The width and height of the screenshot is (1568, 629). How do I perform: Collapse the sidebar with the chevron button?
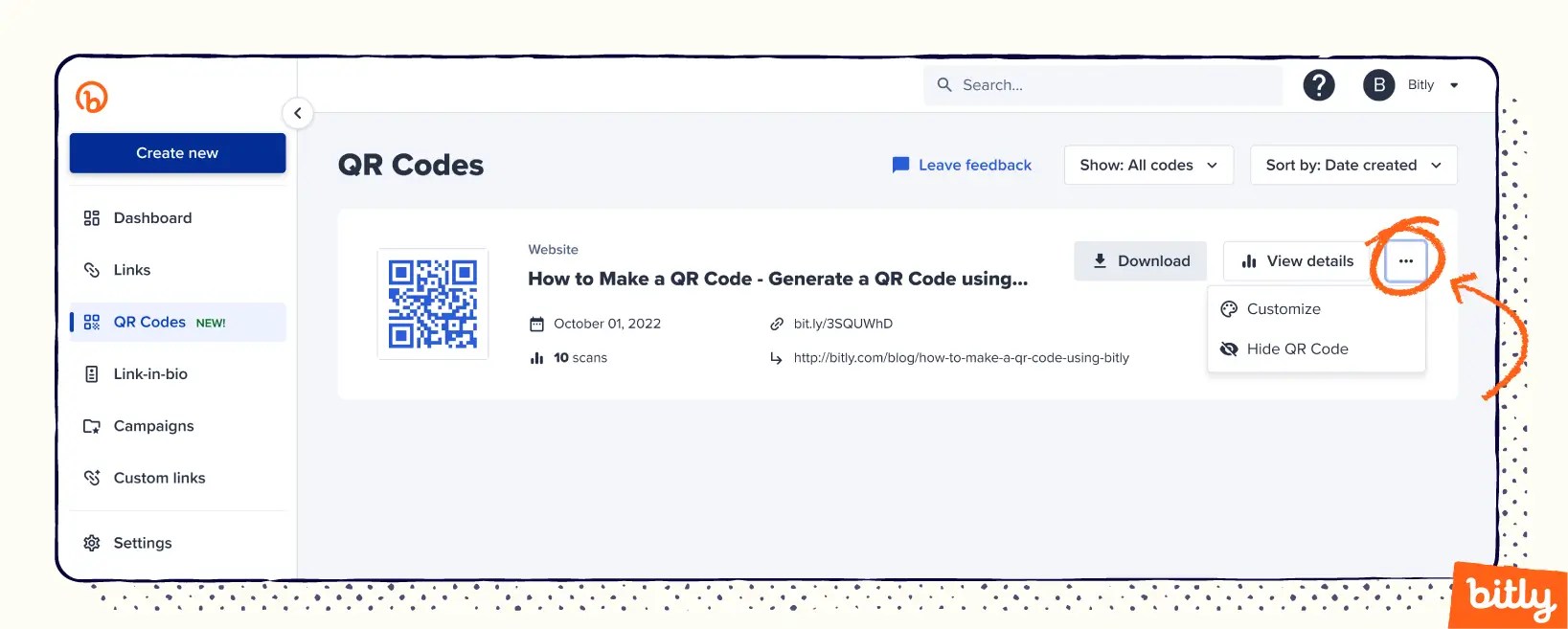point(298,113)
